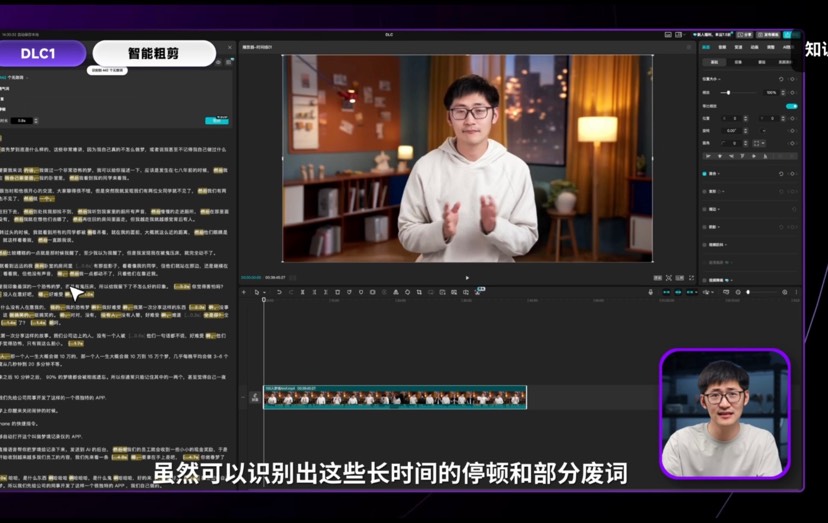The height and width of the screenshot is (523, 828).
Task: Click the publish button left of teal export
Action: click(768, 35)
